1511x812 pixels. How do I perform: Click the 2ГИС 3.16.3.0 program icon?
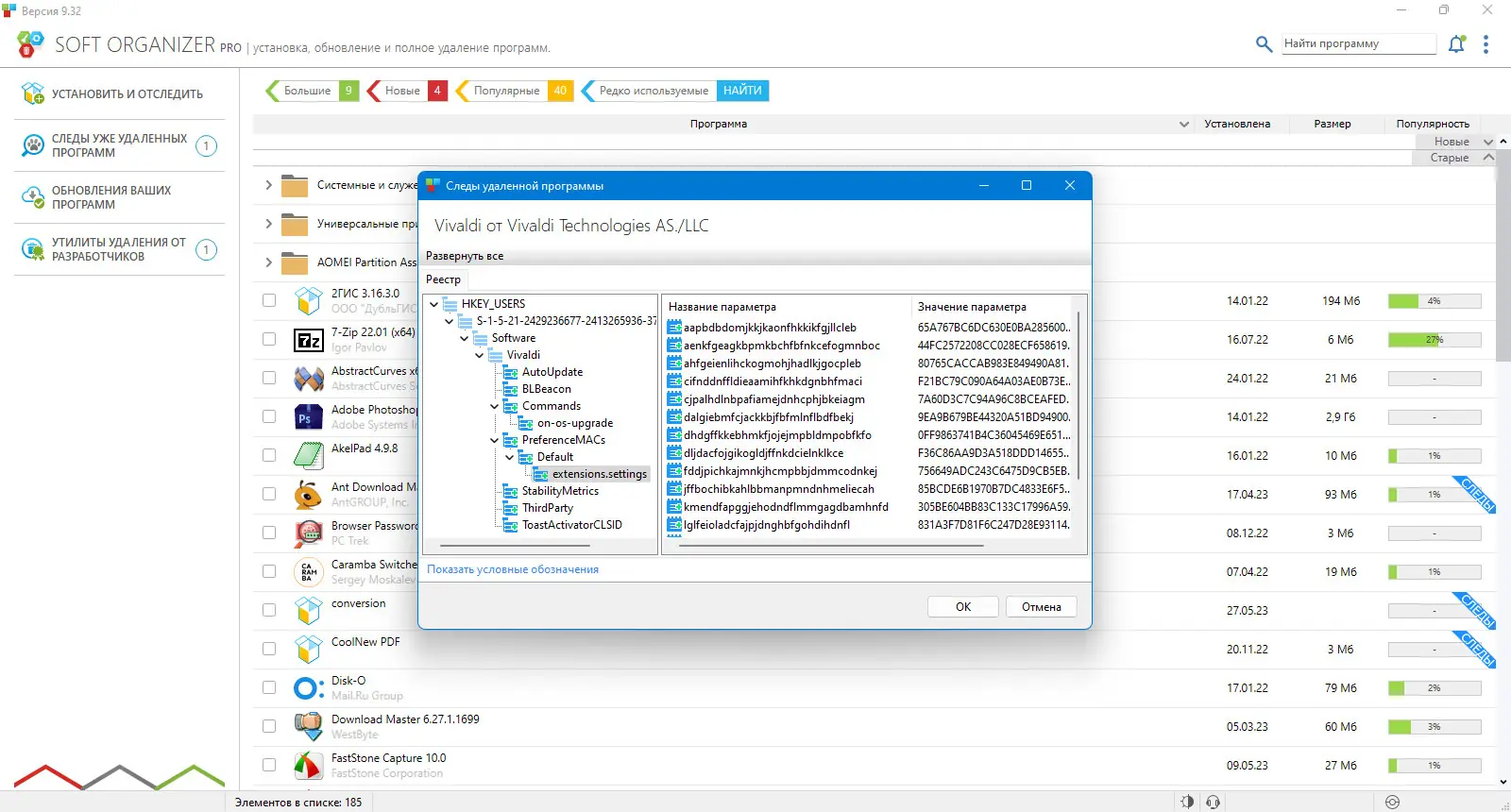(x=309, y=301)
